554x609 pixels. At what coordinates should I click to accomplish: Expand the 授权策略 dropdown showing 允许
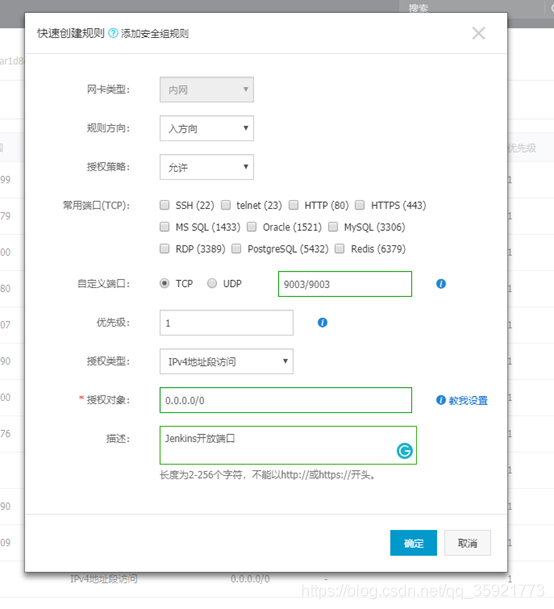click(x=207, y=167)
